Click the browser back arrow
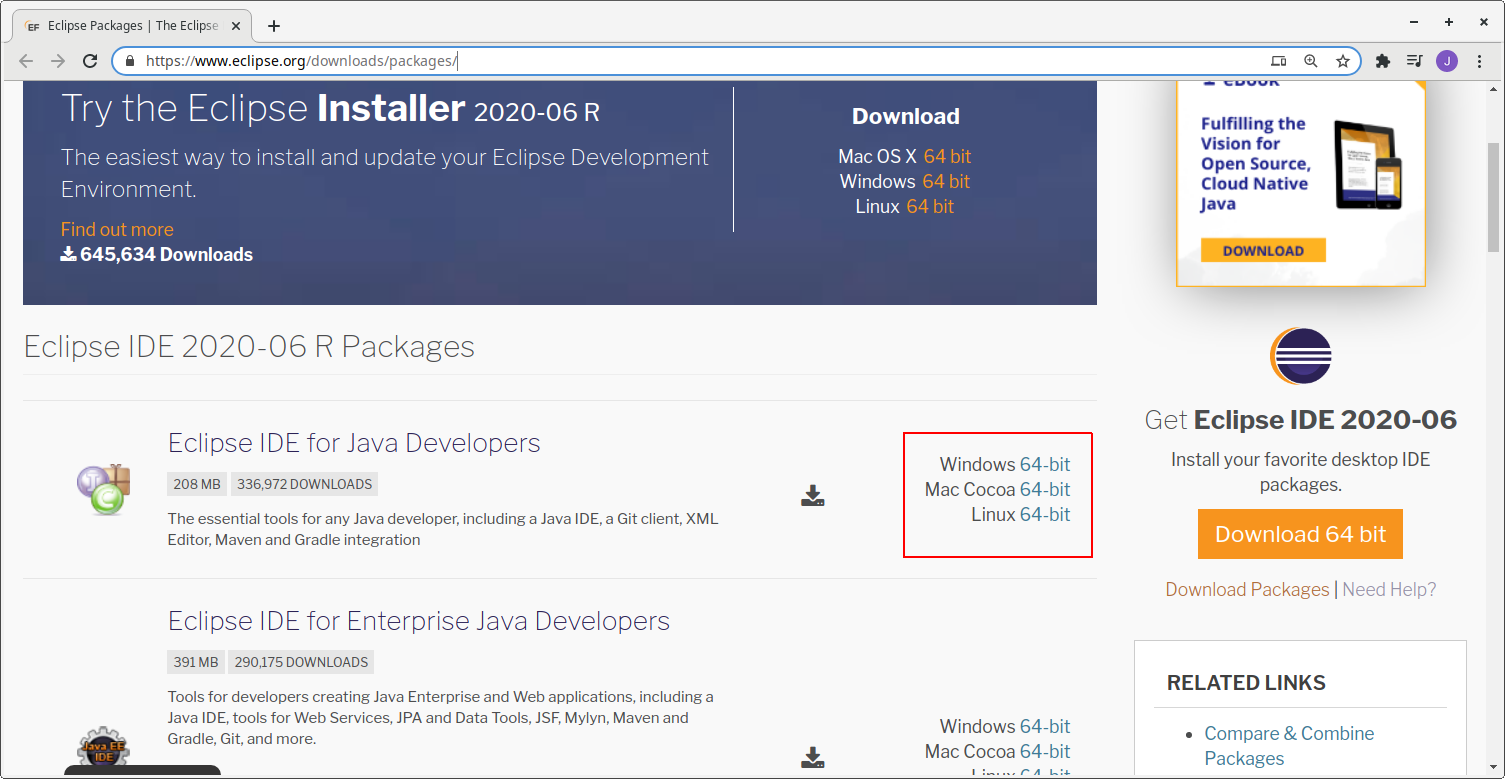 (26, 61)
